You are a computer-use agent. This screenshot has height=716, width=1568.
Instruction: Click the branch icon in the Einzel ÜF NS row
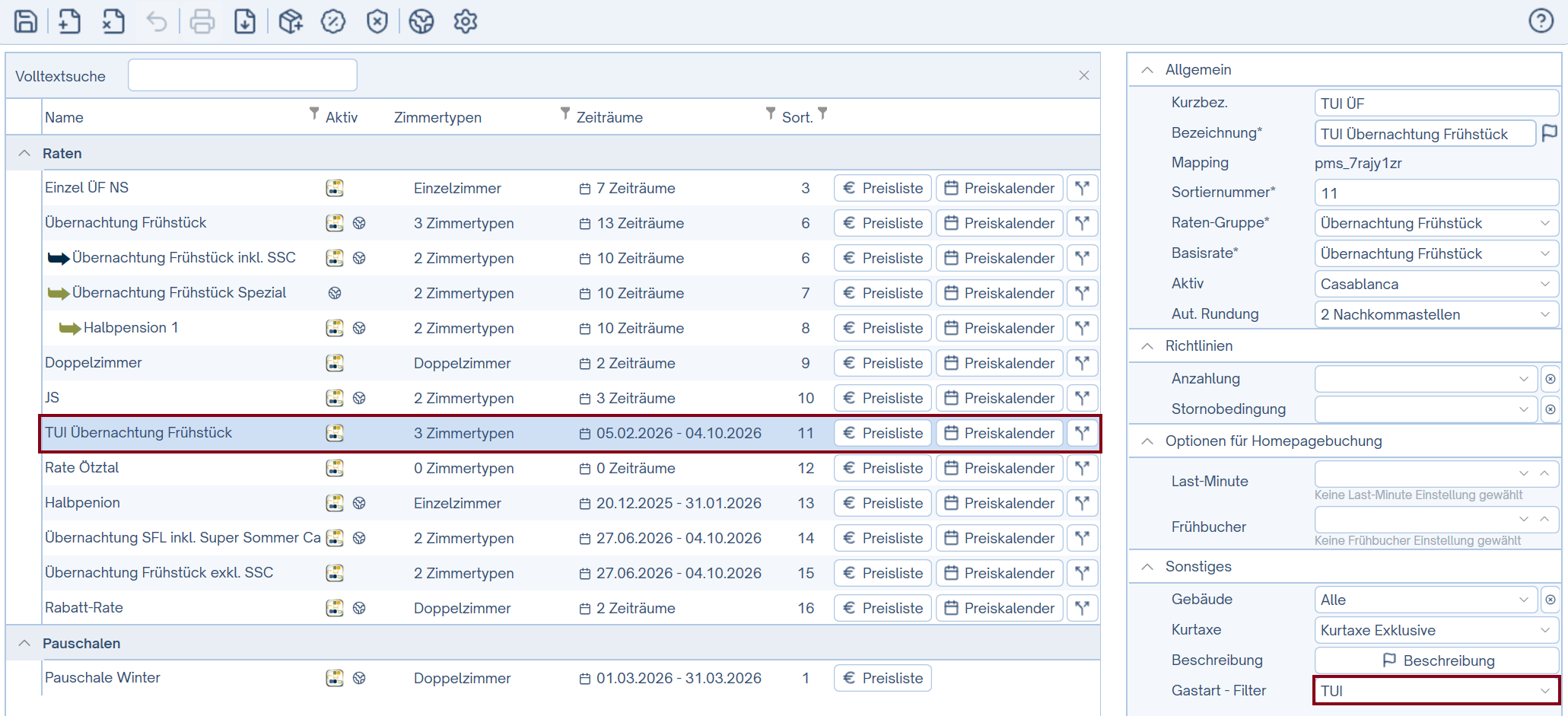click(x=1083, y=188)
